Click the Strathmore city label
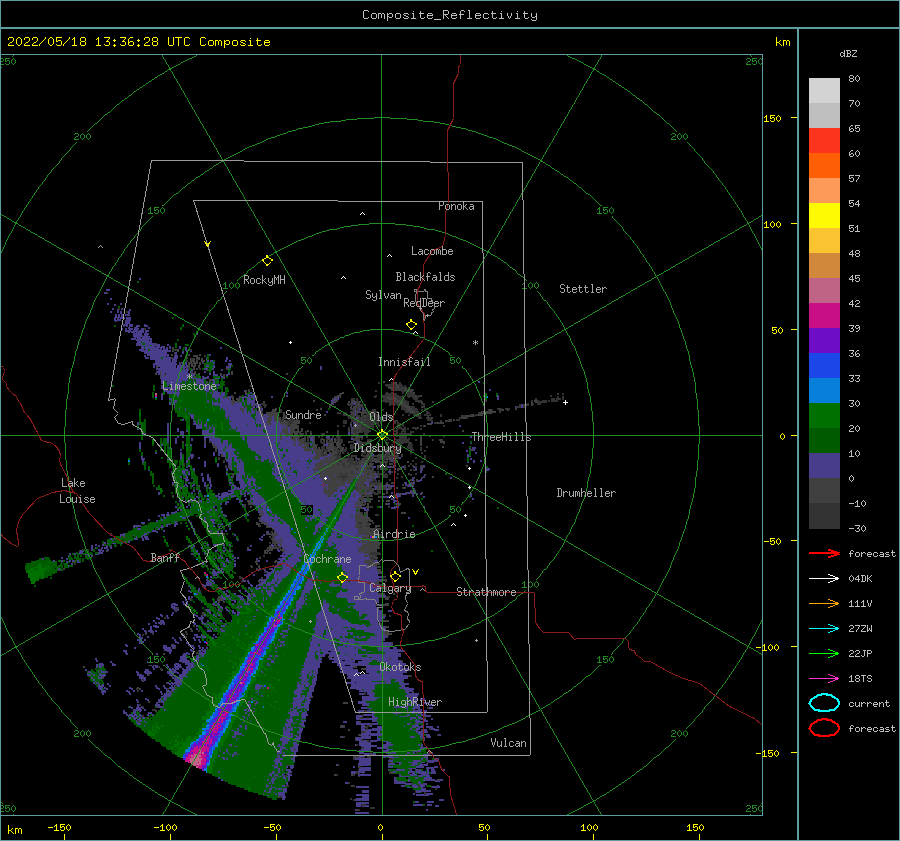Viewport: 900px width, 841px height. [486, 592]
